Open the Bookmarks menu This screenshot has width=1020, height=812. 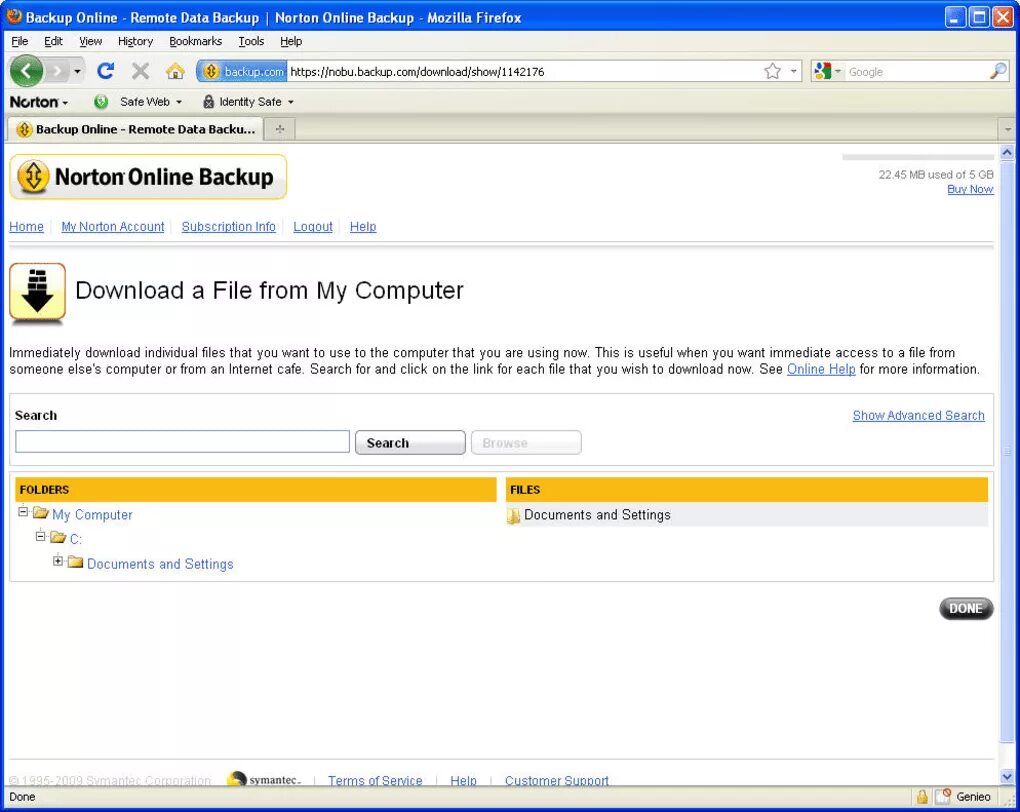(x=195, y=41)
